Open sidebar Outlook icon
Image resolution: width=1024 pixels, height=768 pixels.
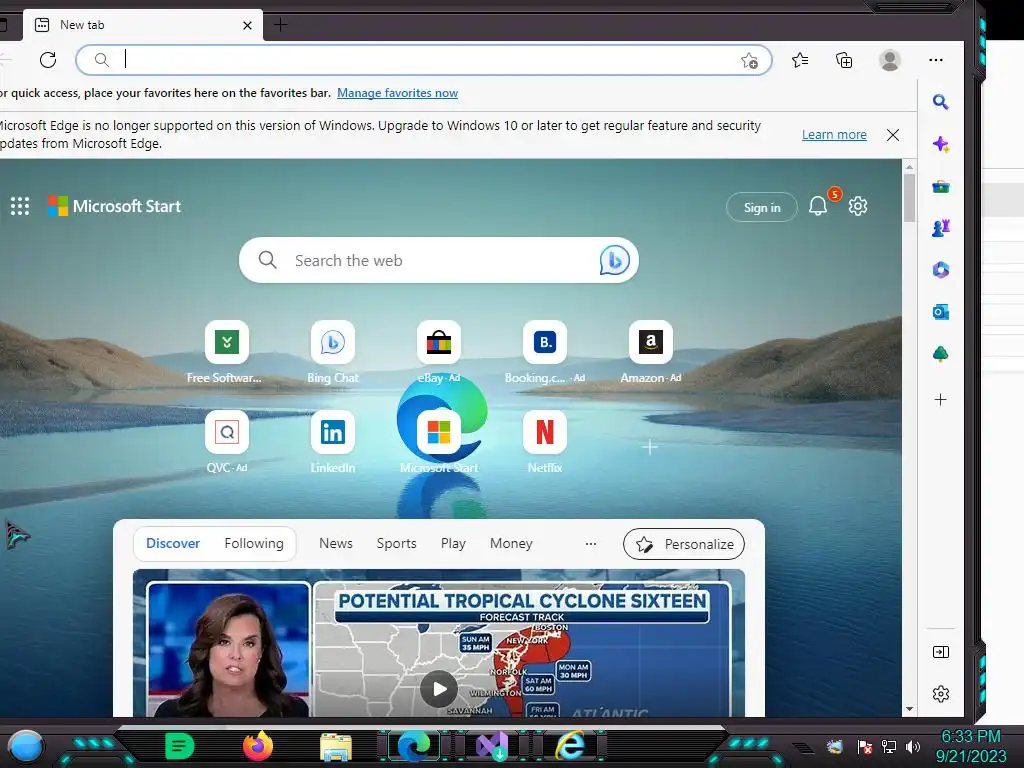(940, 312)
